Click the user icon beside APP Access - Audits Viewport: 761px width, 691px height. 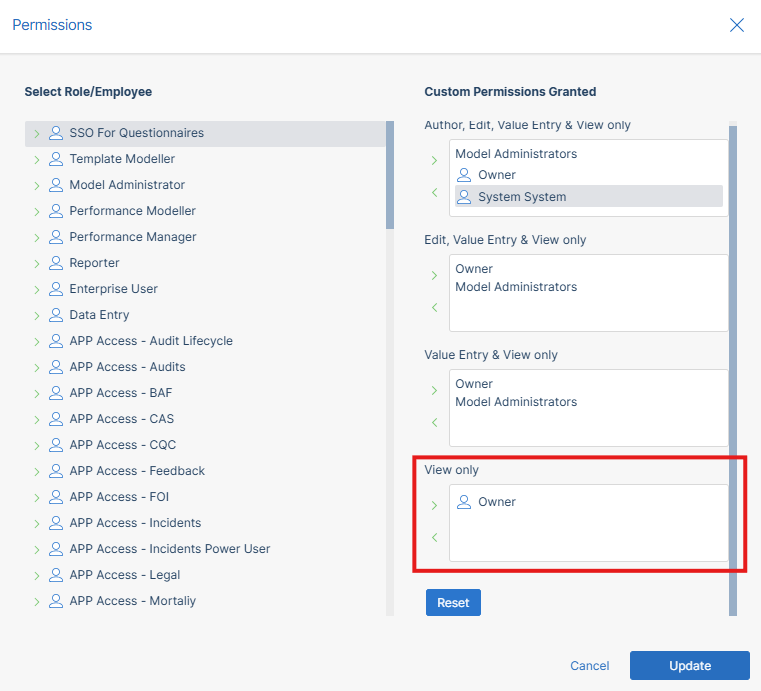click(56, 367)
